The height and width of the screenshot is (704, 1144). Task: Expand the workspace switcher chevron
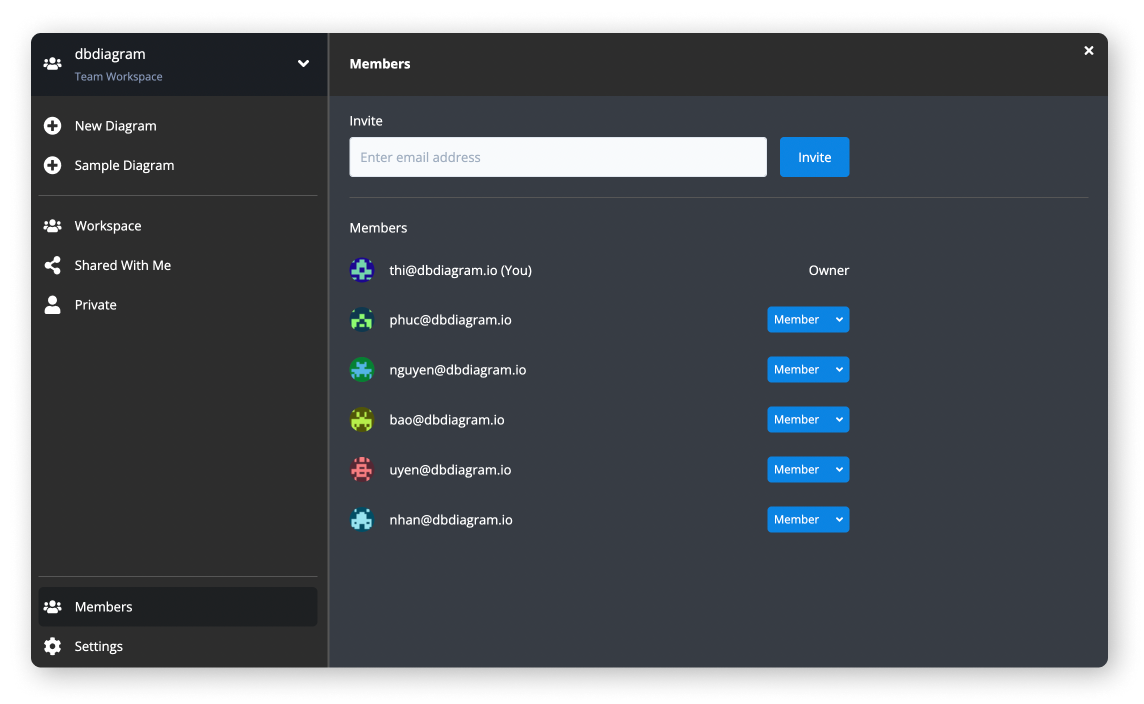(x=303, y=62)
